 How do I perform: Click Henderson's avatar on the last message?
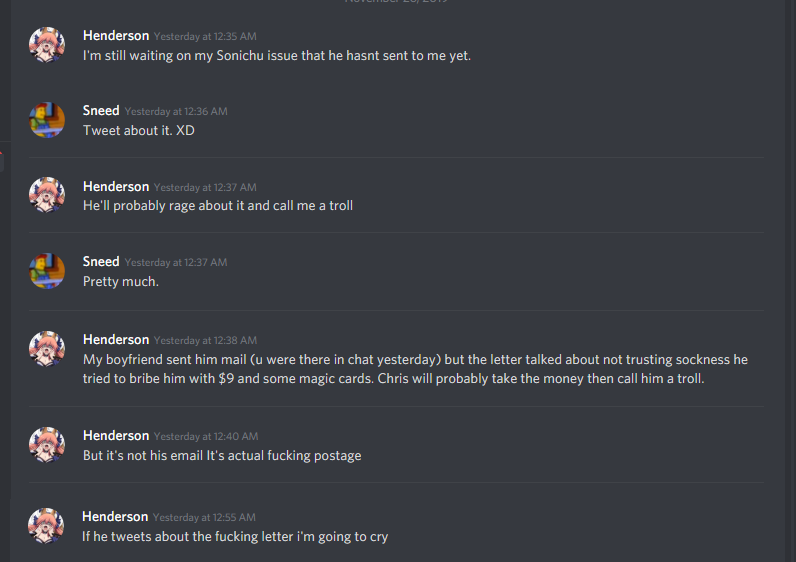pos(46,526)
